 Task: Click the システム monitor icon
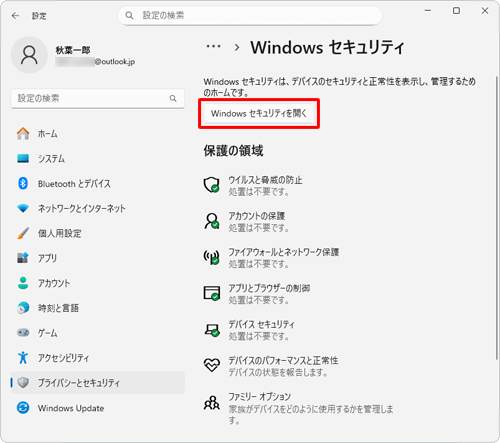23,158
